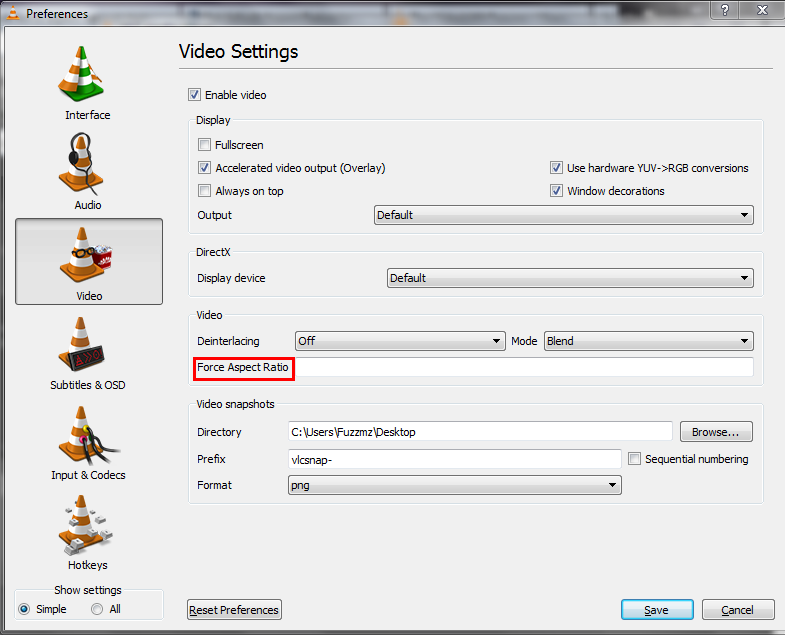
Task: Click the Input & Codecs label
Action: pos(88,475)
